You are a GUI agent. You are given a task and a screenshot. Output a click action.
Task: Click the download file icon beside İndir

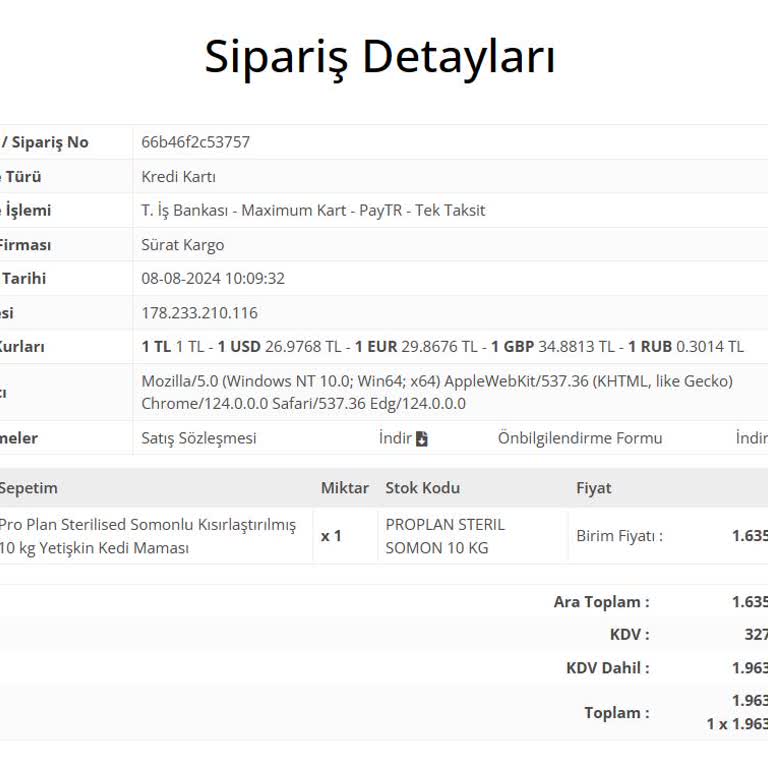422,438
